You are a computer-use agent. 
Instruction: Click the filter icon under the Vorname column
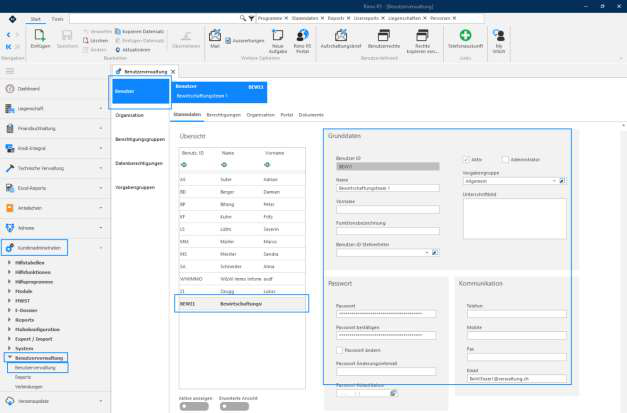point(267,165)
